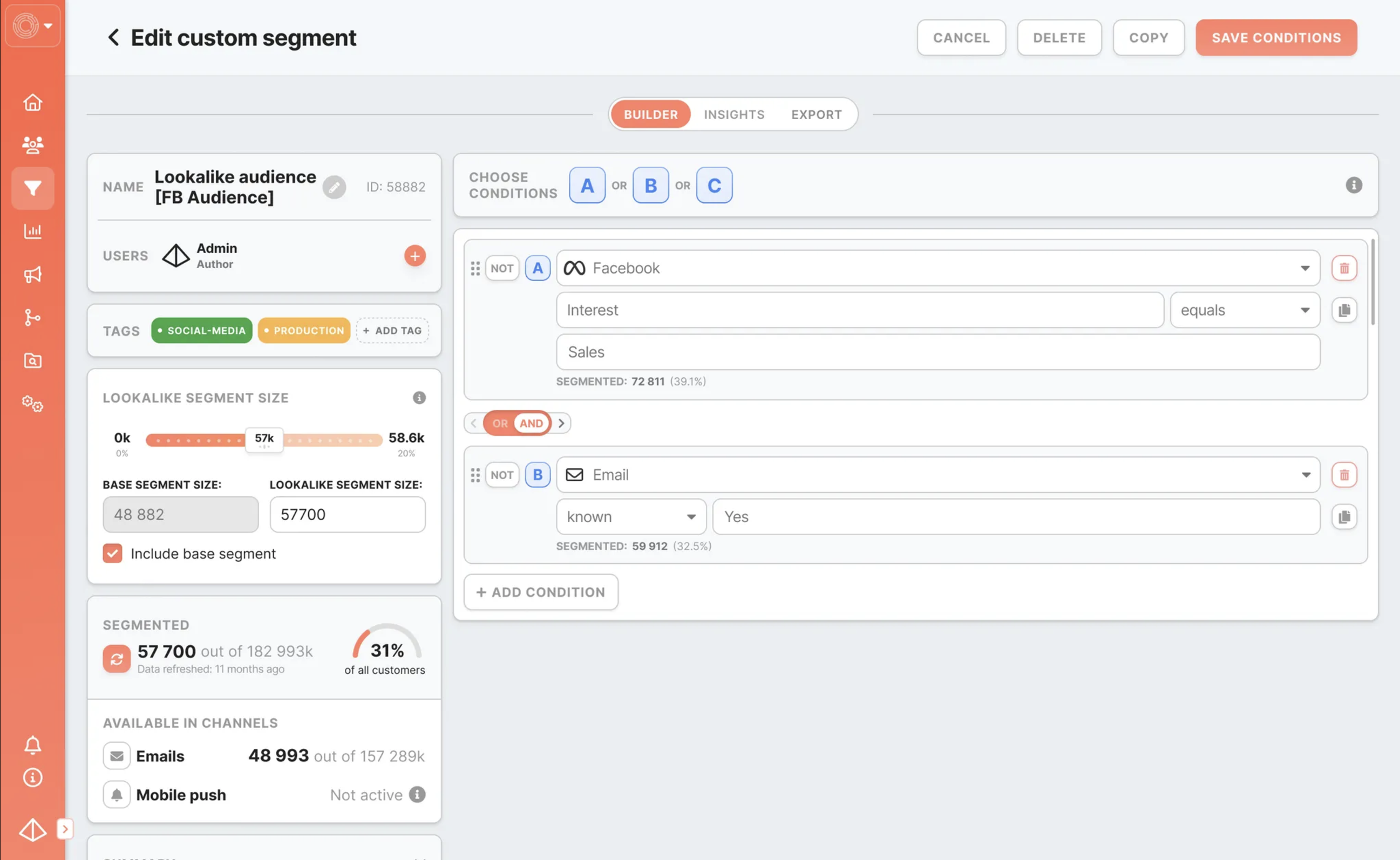The image size is (1400, 860).
Task: Copy the Email condition using its copy icon
Action: tap(1344, 516)
